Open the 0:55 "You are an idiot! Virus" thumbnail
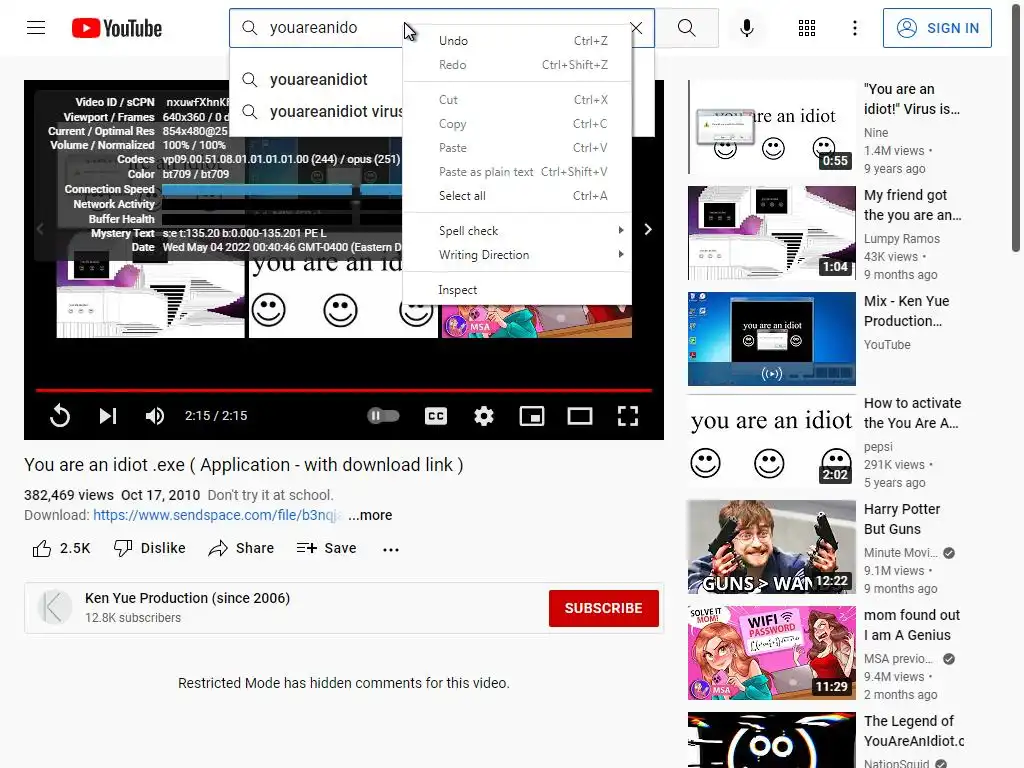The height and width of the screenshot is (768, 1024). click(x=771, y=127)
